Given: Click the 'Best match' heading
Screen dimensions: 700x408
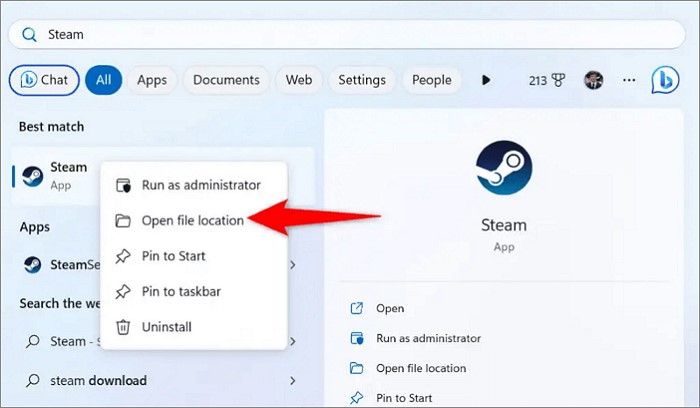Looking at the screenshot, I should pyautogui.click(x=51, y=127).
